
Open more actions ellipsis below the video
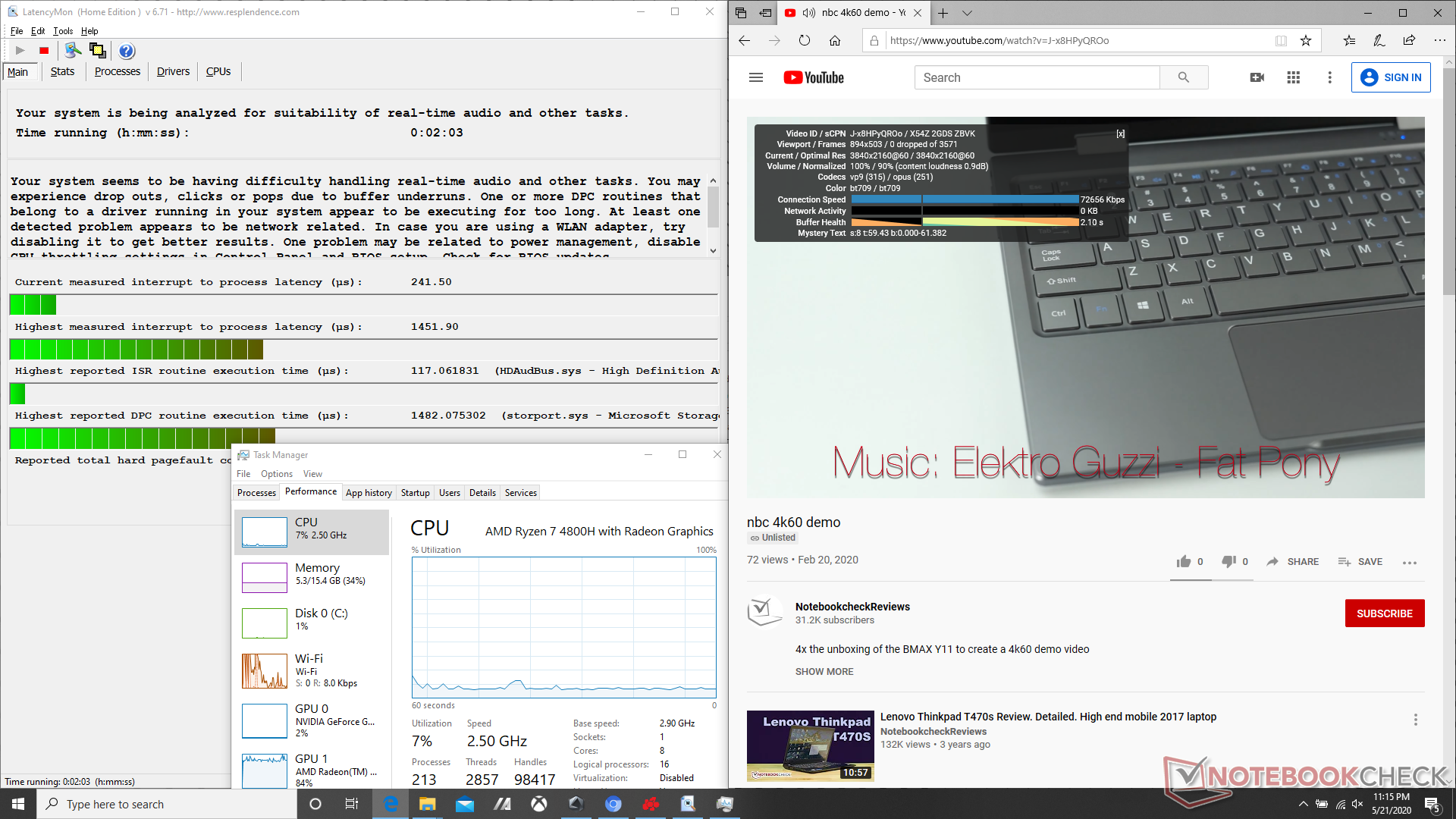coord(1410,563)
